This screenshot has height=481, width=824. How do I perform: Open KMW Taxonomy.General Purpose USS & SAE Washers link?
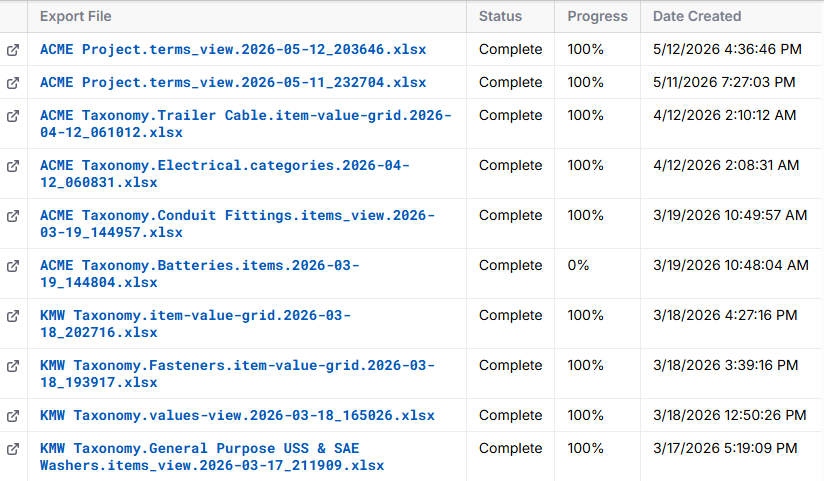pyautogui.click(x=212, y=456)
